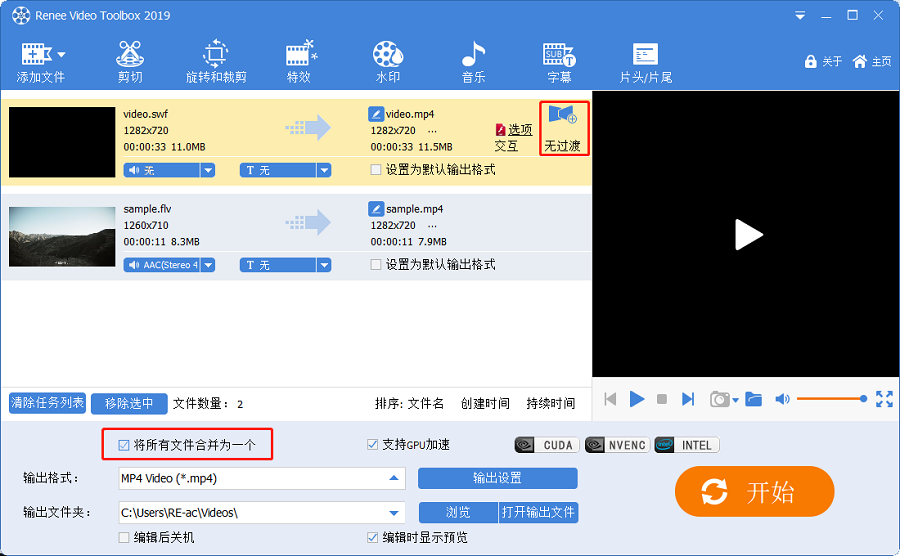900x556 pixels.
Task: Expand the AAC audio track dropdown for sample.flv
Action: [208, 265]
